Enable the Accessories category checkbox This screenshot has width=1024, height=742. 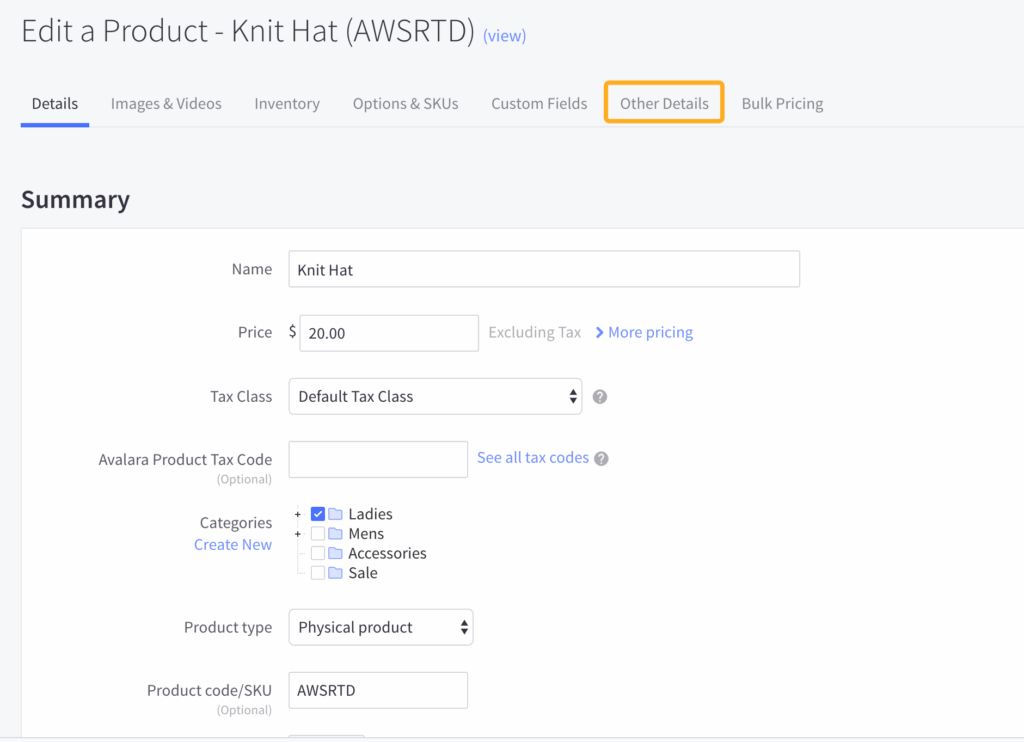tap(318, 553)
